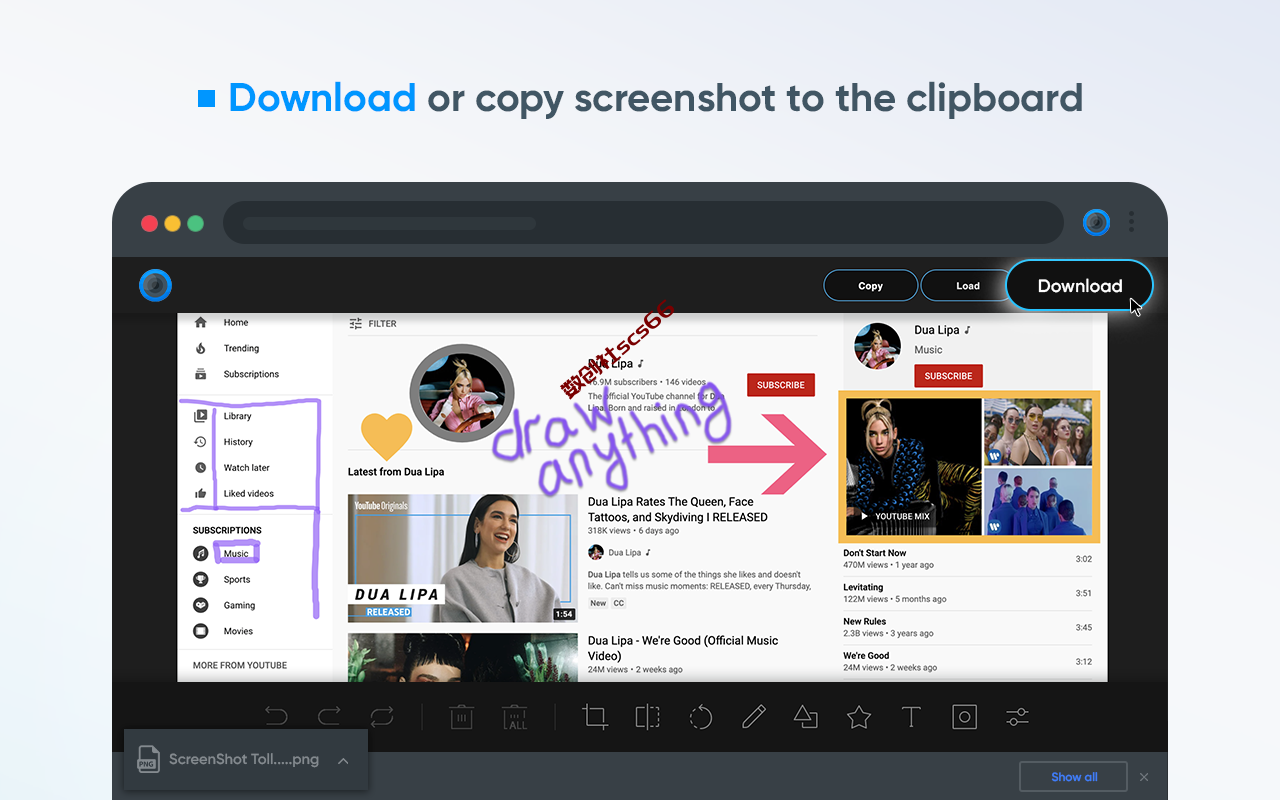The height and width of the screenshot is (800, 1280).
Task: Click the extension icon in browser toolbar
Action: click(x=1096, y=222)
